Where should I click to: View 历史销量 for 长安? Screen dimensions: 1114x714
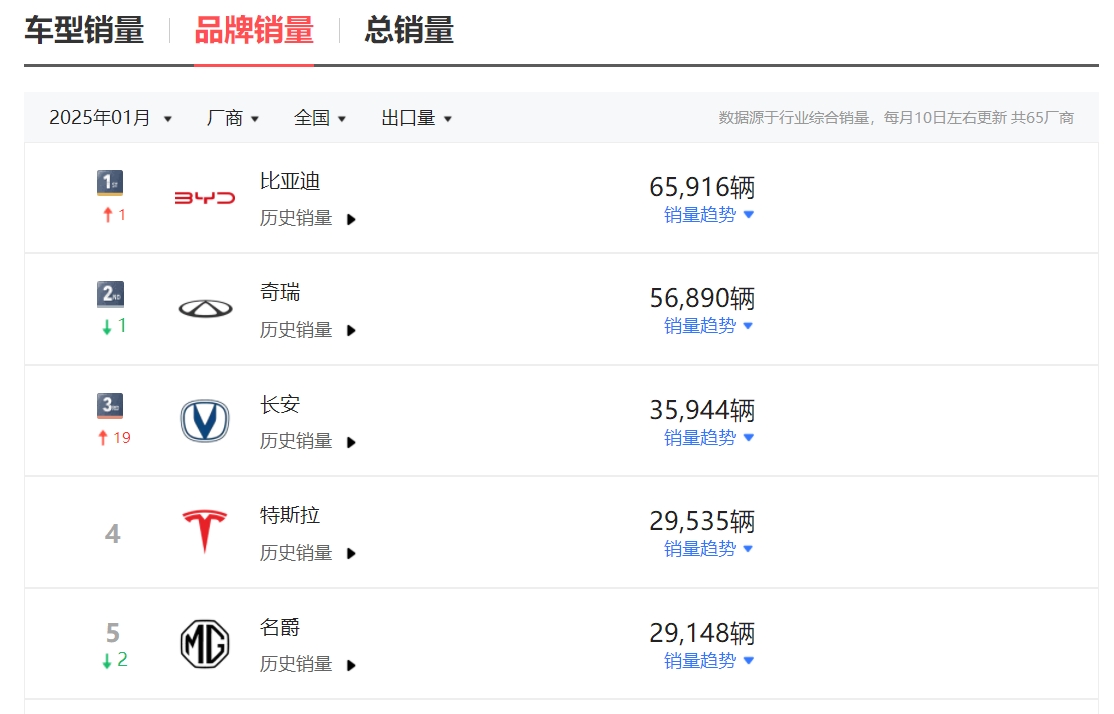click(296, 441)
